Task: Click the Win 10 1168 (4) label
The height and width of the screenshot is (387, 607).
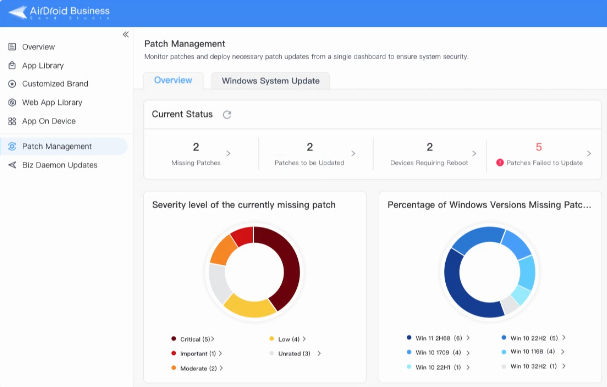Action: pyautogui.click(x=533, y=351)
